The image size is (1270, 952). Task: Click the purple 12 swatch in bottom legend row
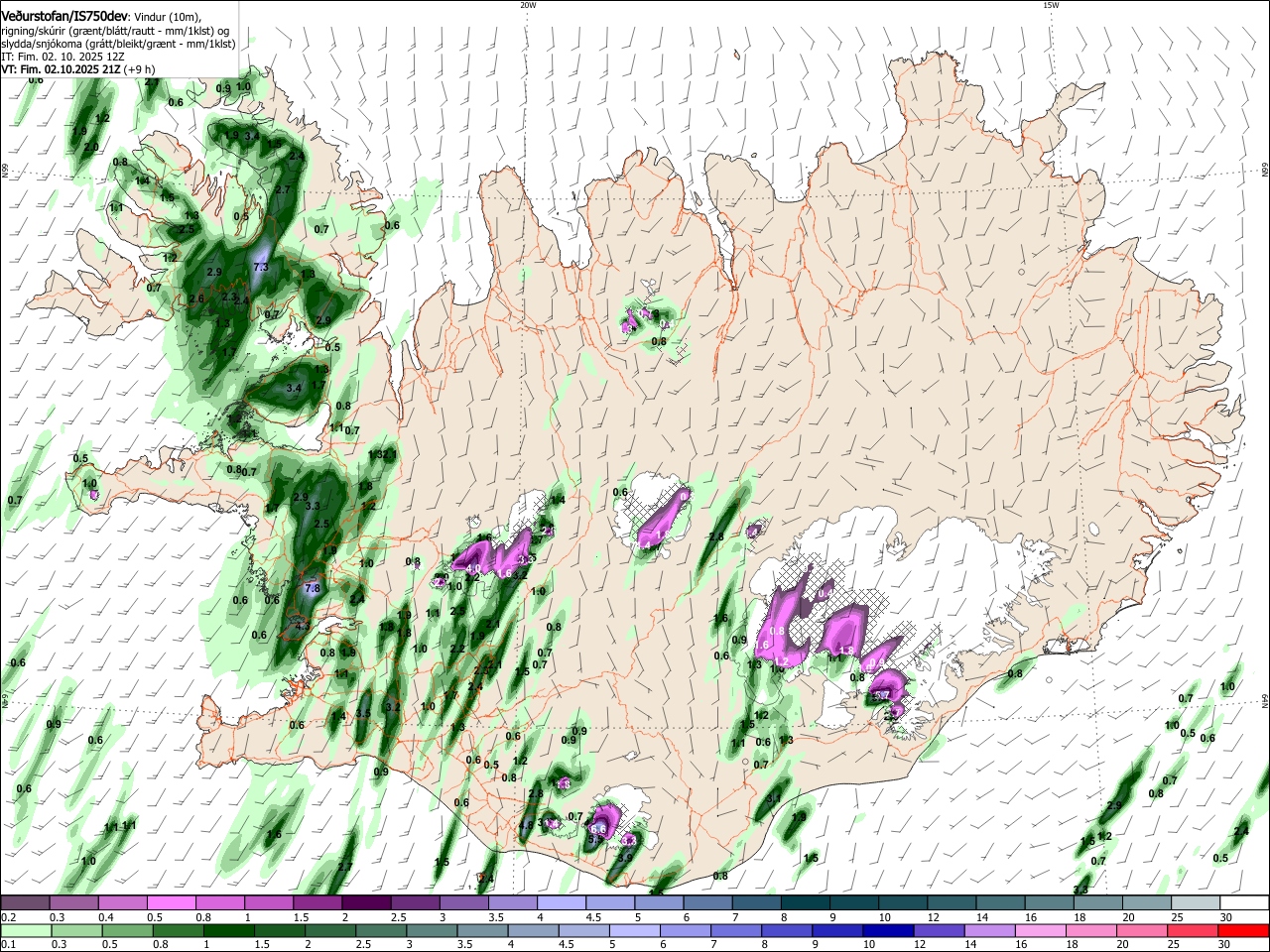[x=938, y=930]
